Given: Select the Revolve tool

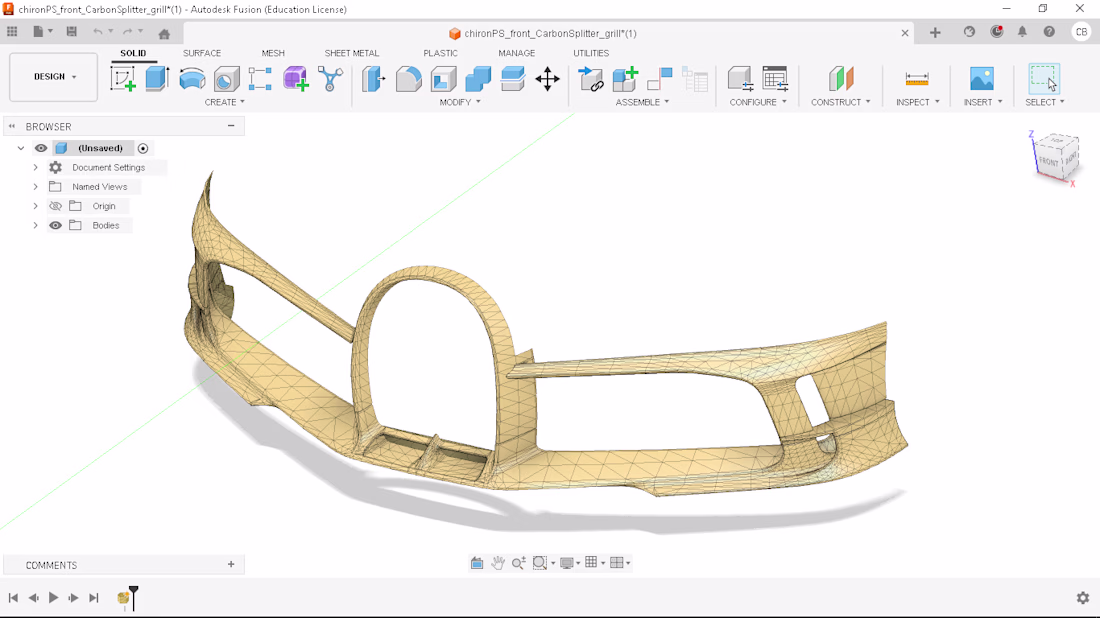Looking at the screenshot, I should pos(192,79).
